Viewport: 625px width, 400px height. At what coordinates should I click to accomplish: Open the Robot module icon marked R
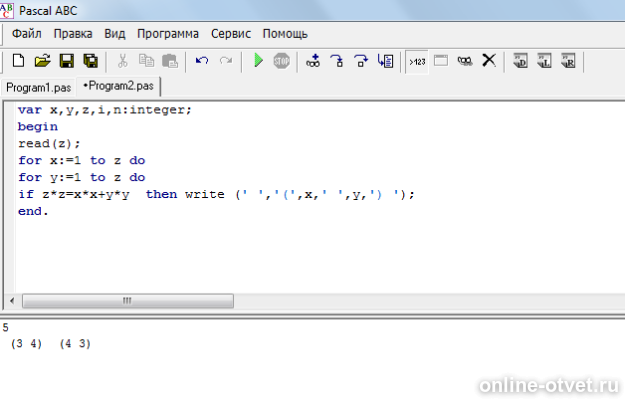tap(568, 61)
